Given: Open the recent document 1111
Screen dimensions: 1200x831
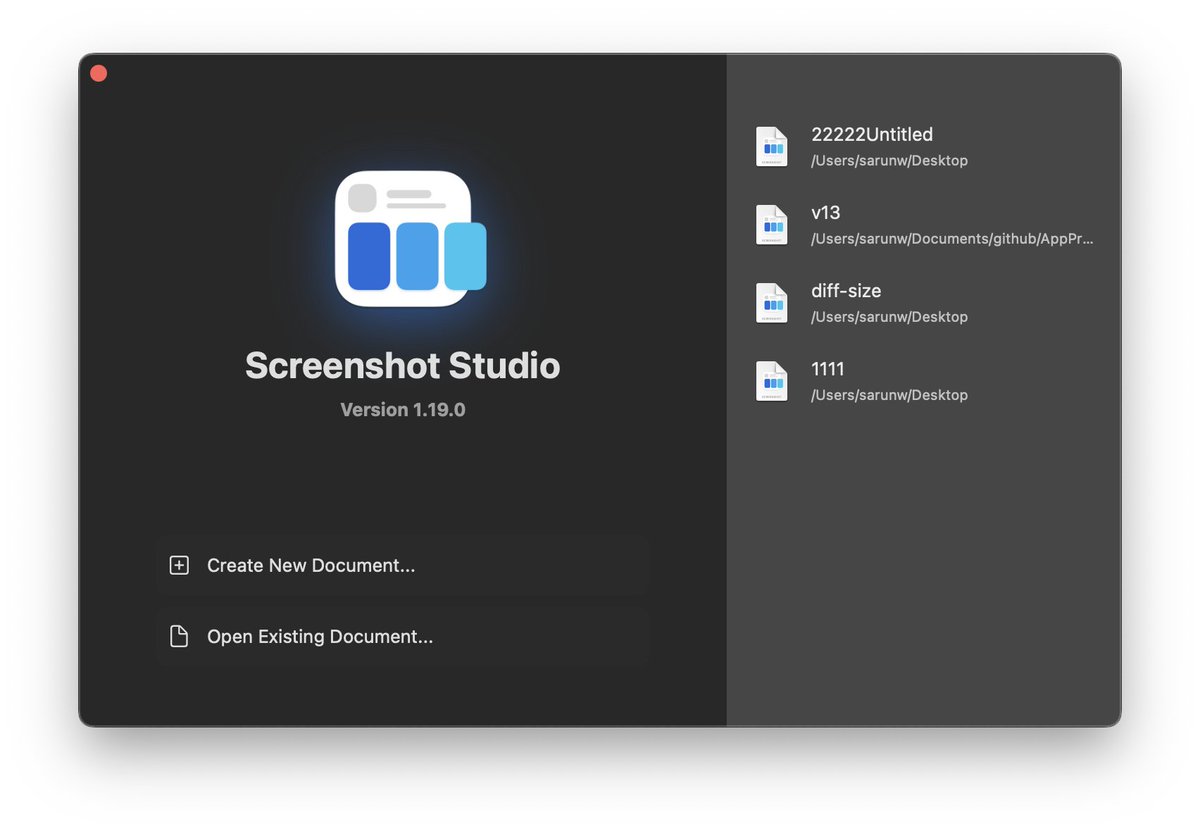Looking at the screenshot, I should click(x=923, y=381).
